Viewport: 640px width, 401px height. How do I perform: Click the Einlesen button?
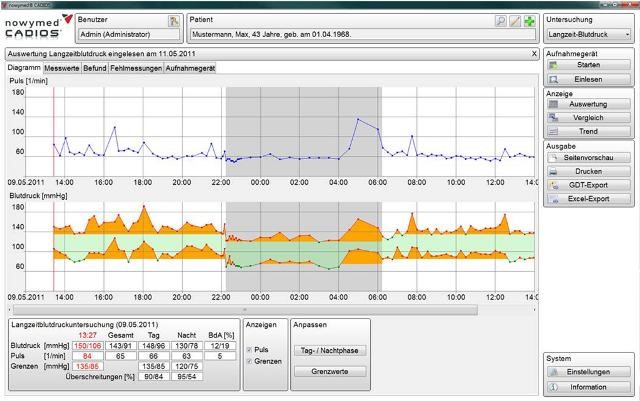click(589, 79)
